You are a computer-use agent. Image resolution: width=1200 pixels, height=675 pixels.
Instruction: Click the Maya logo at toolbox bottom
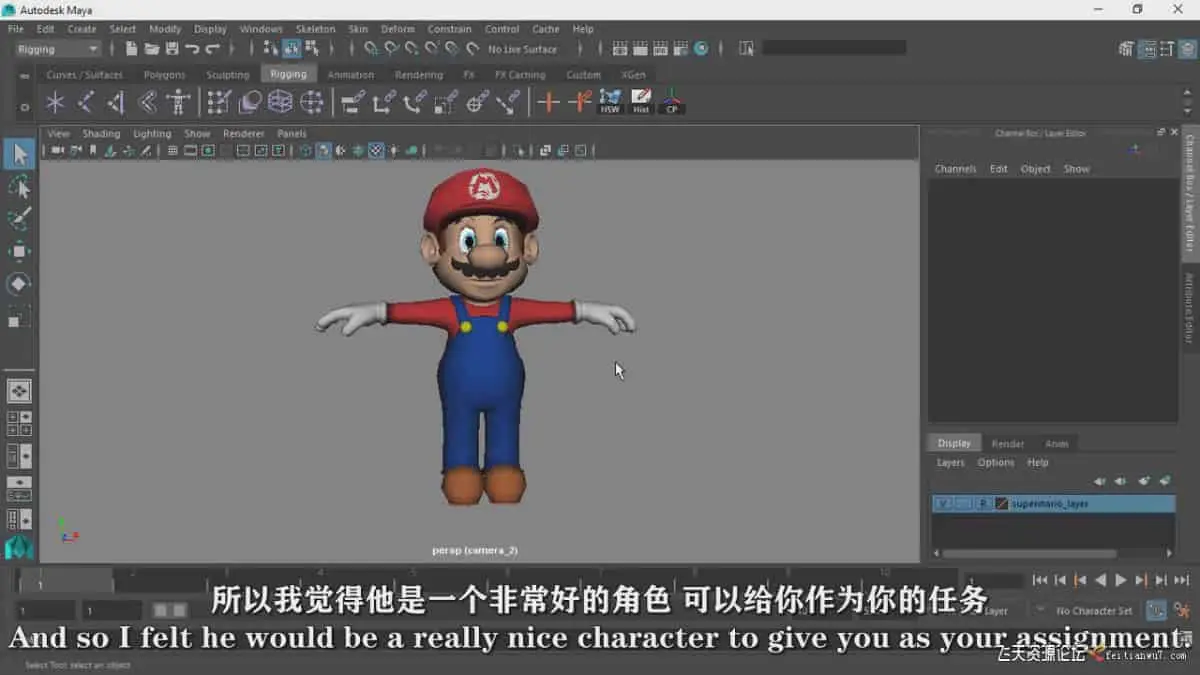[19, 548]
